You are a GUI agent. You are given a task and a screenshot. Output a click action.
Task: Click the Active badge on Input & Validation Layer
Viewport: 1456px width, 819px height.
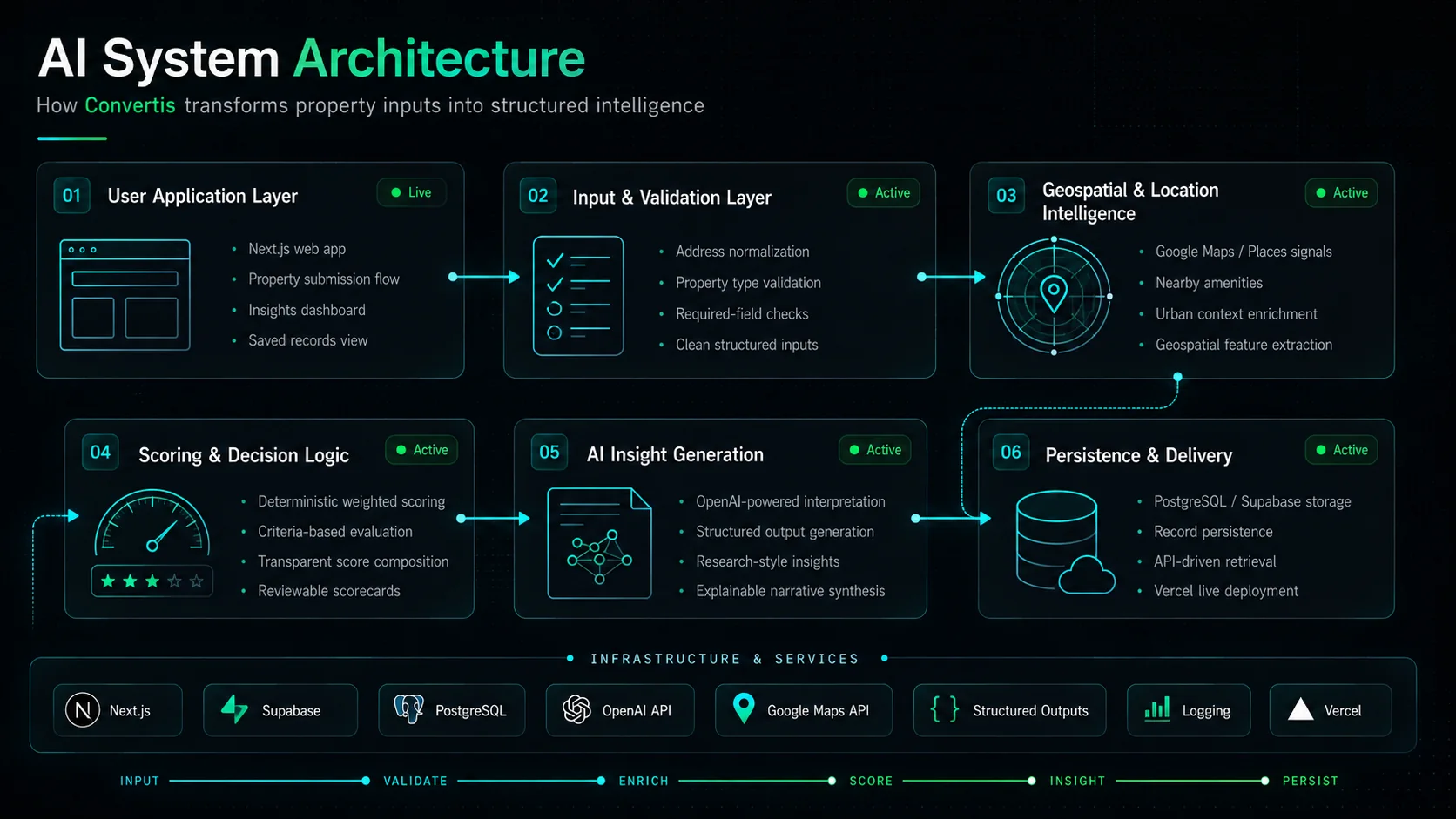pos(884,192)
